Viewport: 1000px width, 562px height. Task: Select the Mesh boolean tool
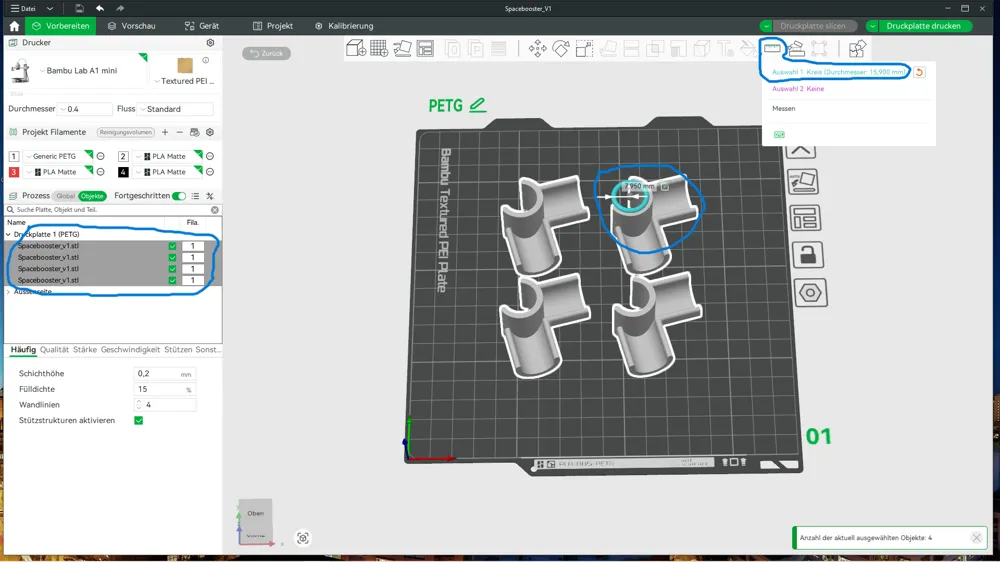pos(655,48)
